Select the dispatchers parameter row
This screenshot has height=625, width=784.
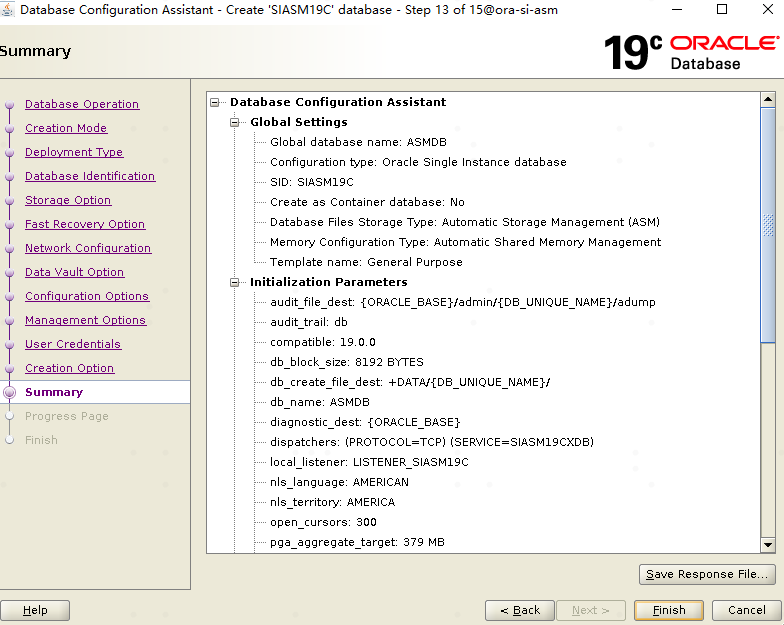(x=432, y=442)
